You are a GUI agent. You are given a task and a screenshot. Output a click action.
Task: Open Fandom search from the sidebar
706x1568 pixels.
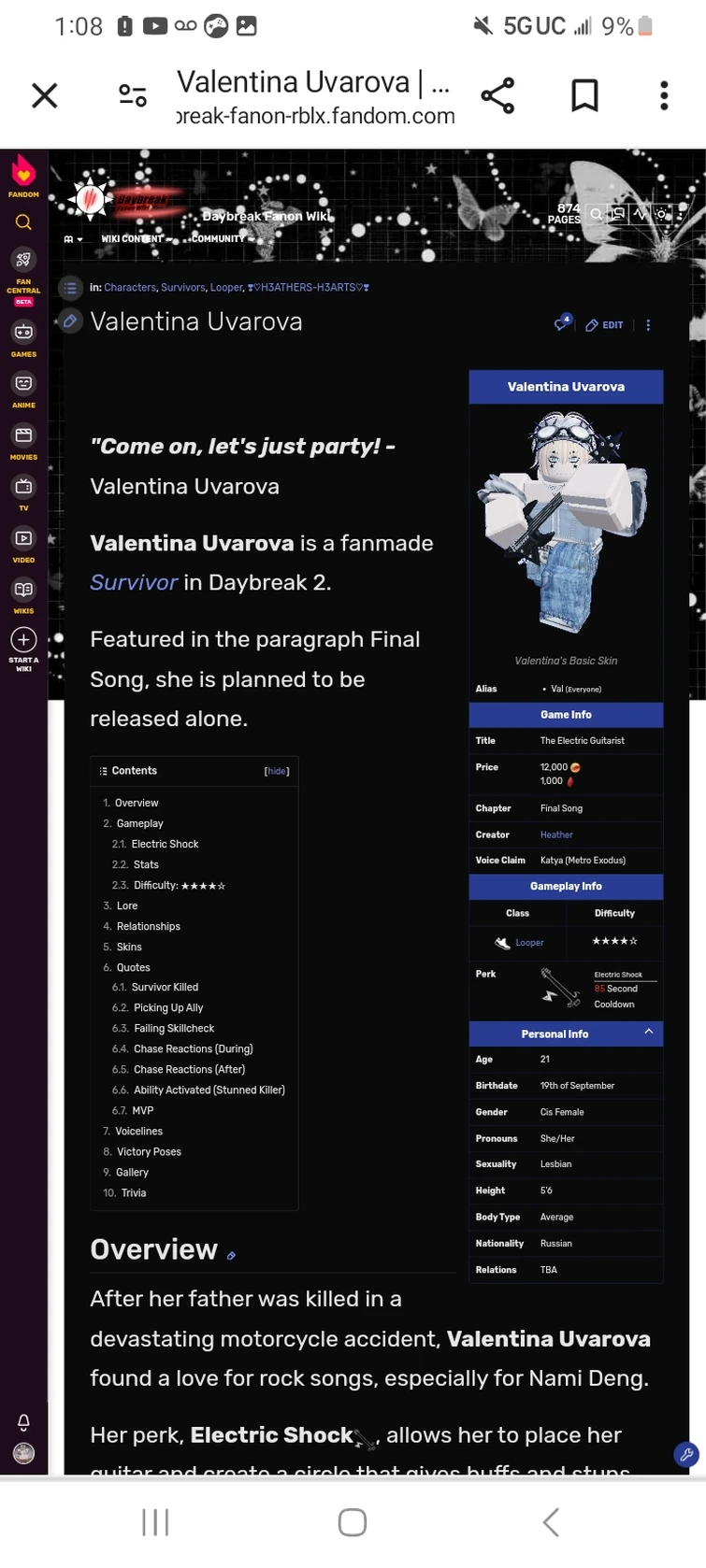pos(23,222)
